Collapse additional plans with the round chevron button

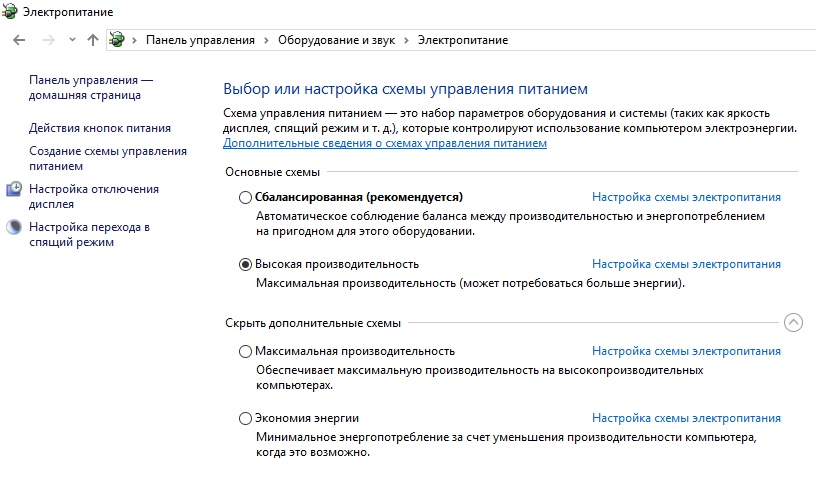pos(793,323)
